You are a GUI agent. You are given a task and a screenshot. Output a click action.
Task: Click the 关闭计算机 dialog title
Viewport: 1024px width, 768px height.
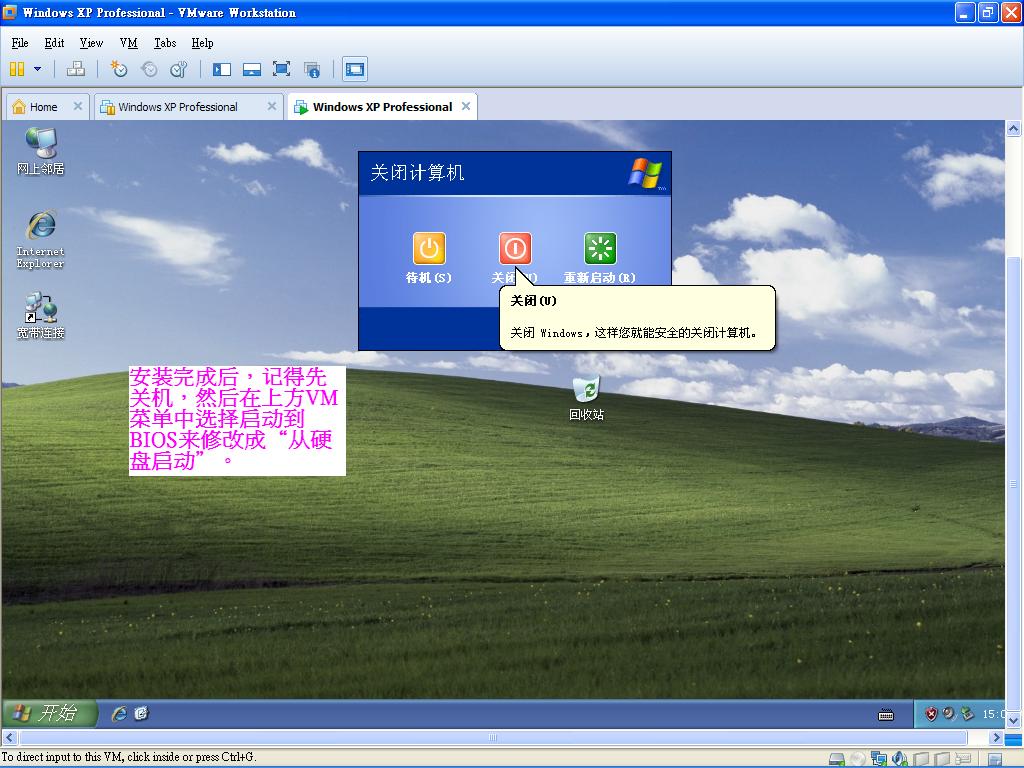(417, 172)
